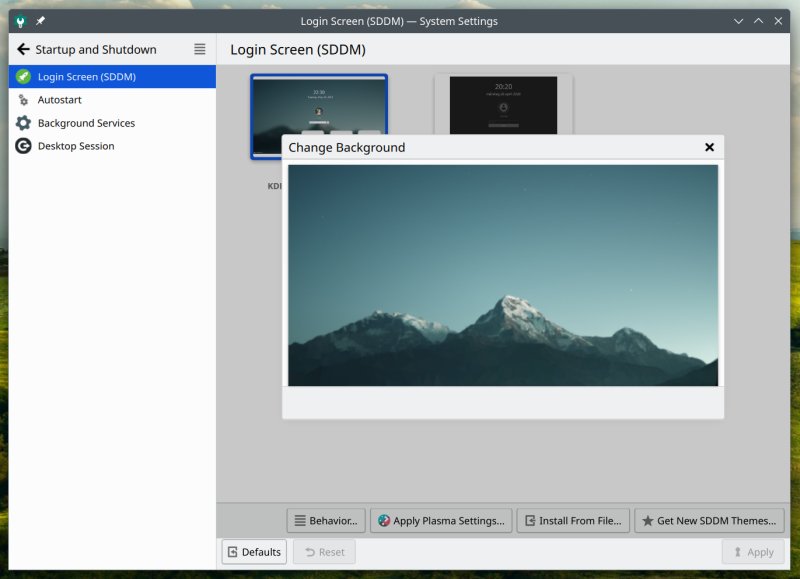Viewport: 800px width, 579px height.
Task: Select Autostart in the sidebar
Action: [x=62, y=99]
